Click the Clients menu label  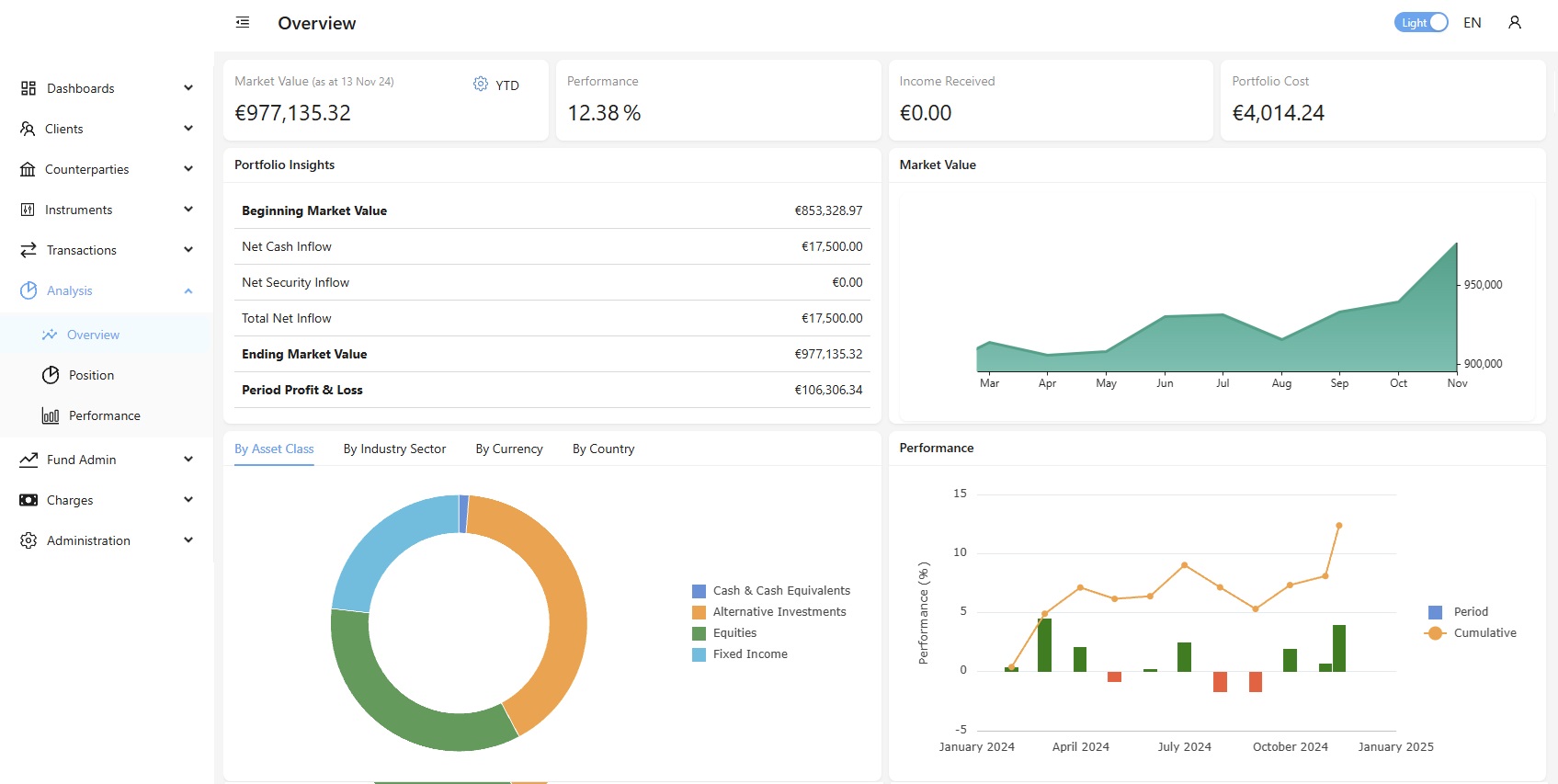[x=64, y=129]
